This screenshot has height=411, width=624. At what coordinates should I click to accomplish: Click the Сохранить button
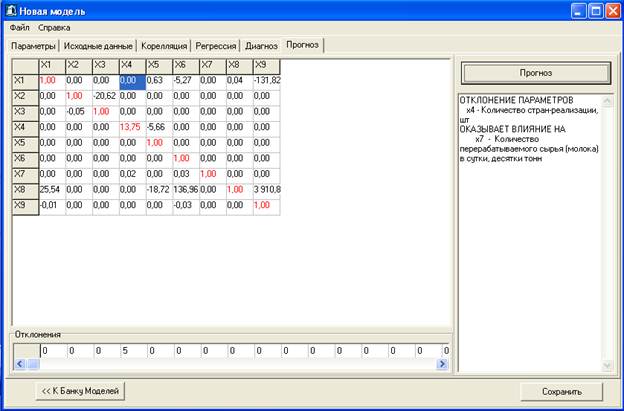[x=562, y=392]
